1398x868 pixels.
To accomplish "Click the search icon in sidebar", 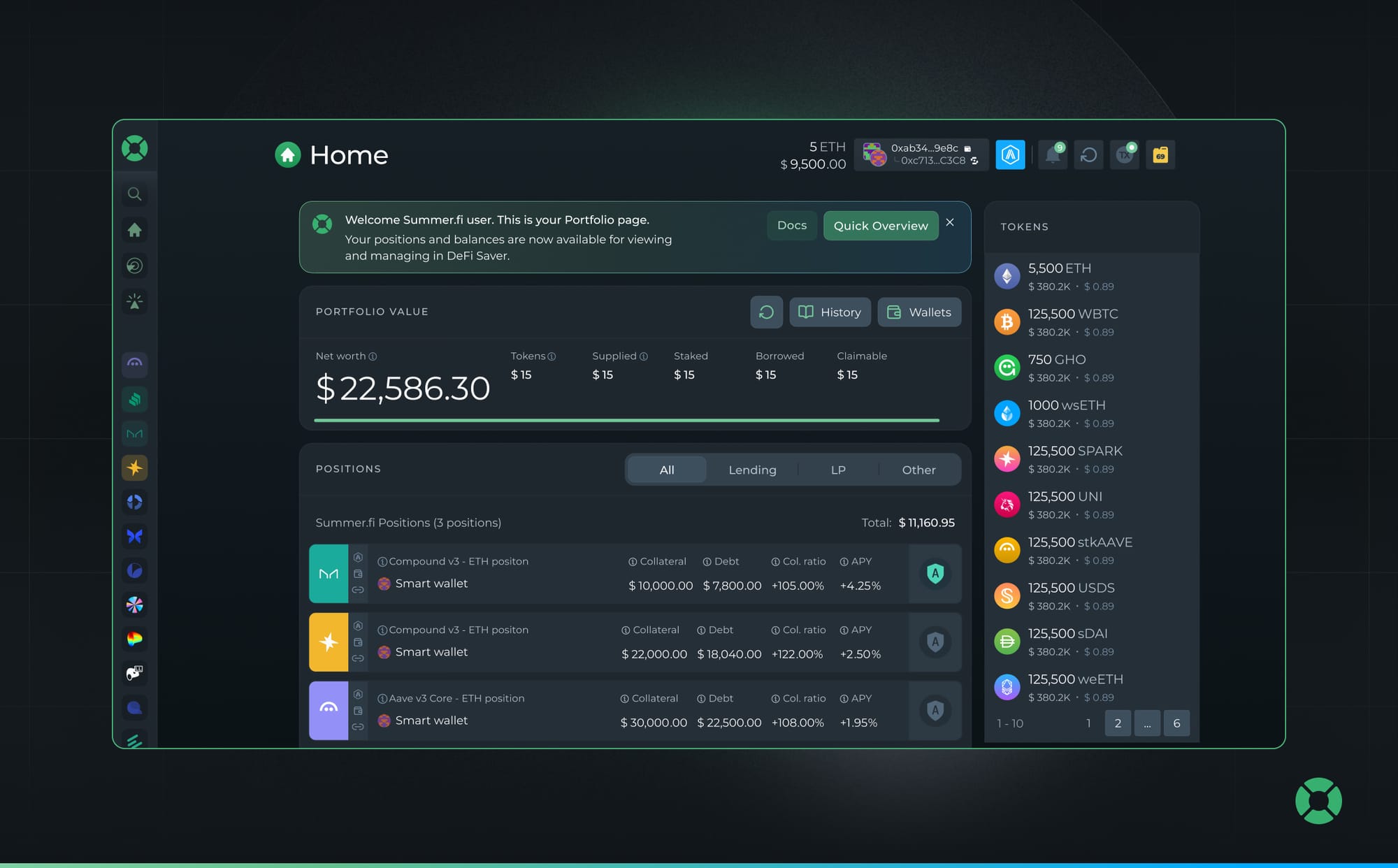I will pyautogui.click(x=134, y=194).
